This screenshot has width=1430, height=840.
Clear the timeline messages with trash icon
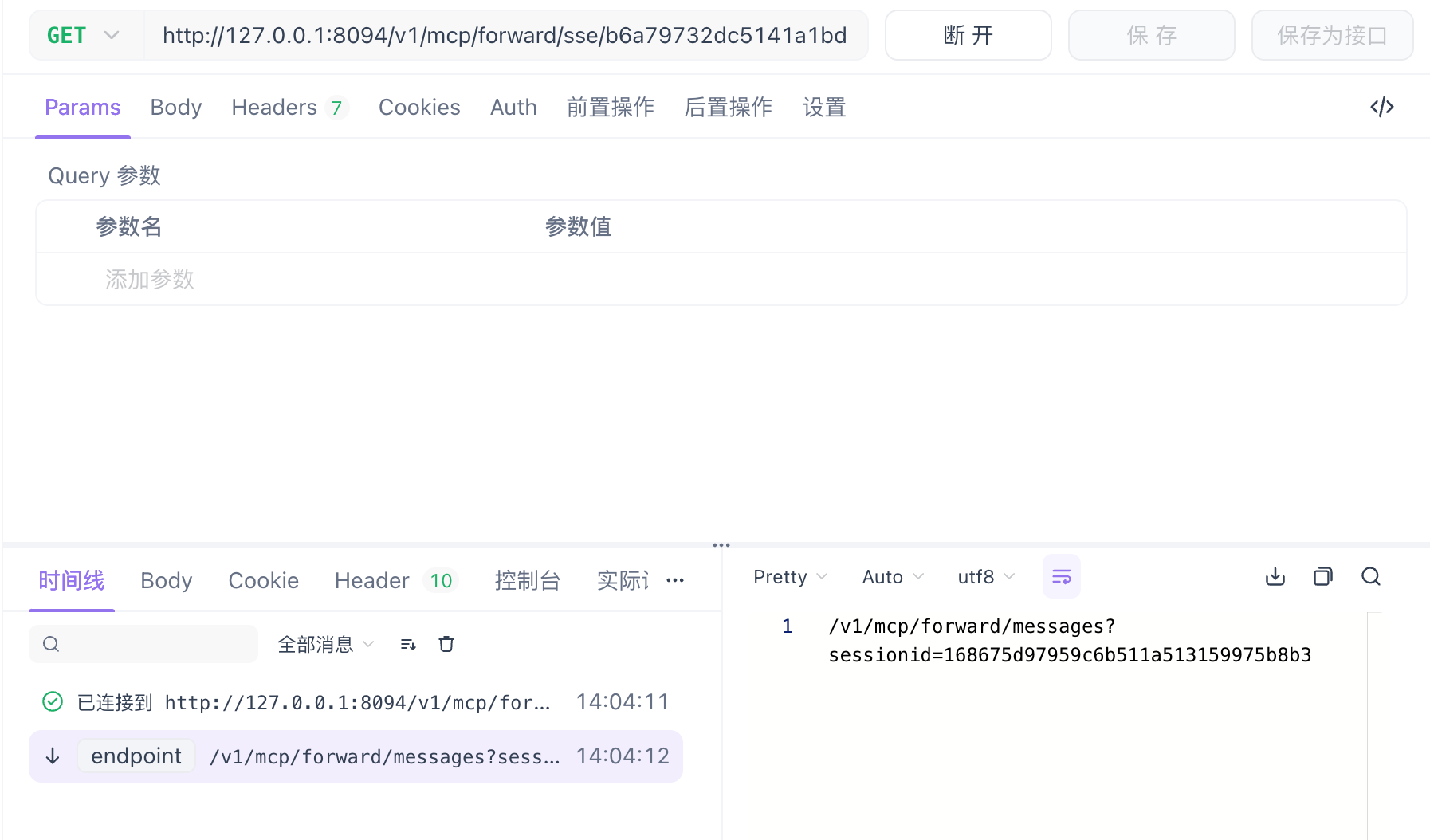point(446,644)
